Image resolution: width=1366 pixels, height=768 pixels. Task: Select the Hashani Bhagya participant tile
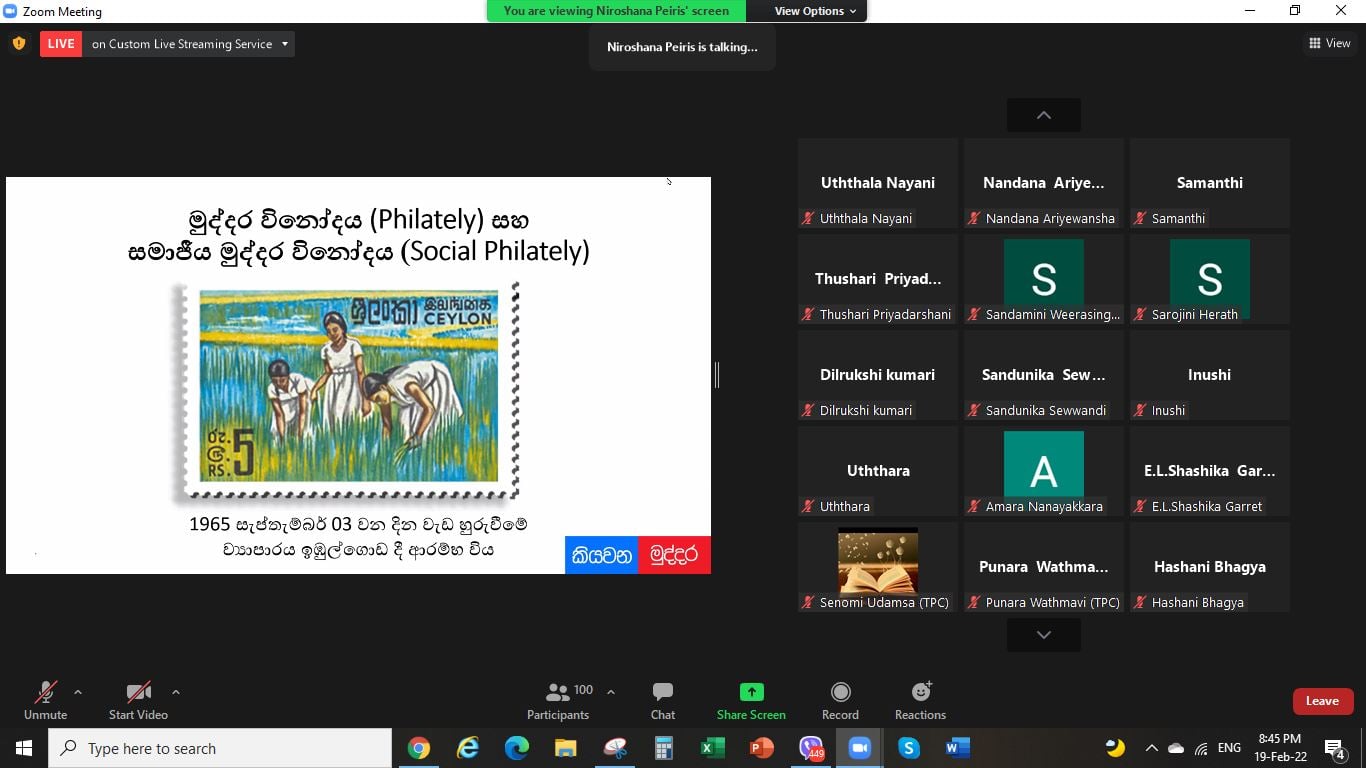[1210, 567]
